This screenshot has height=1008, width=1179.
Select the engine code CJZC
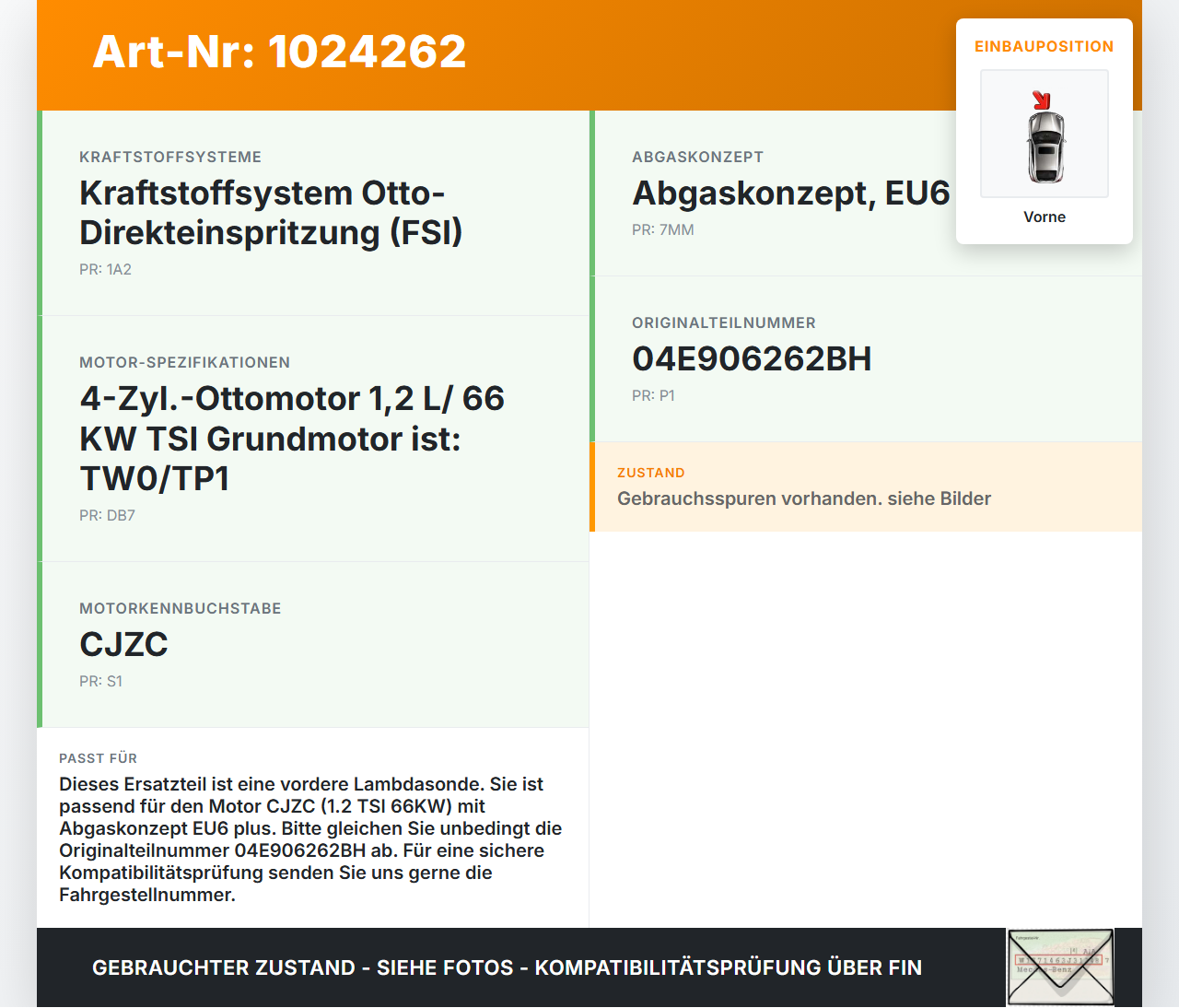coord(123,645)
